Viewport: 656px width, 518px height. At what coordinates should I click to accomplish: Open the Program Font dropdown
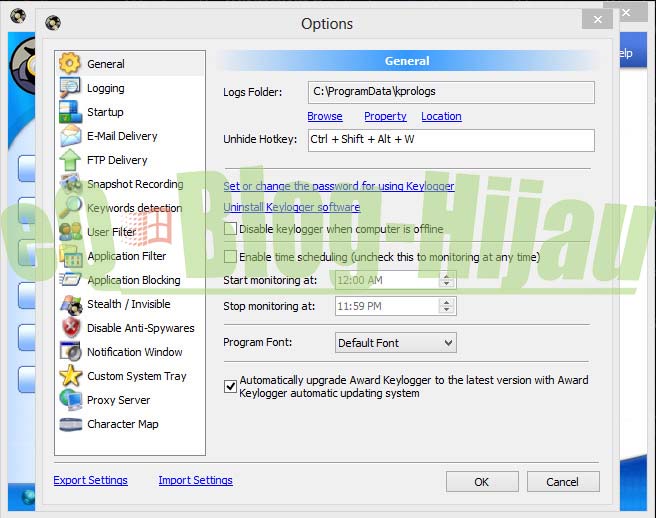pyautogui.click(x=395, y=343)
